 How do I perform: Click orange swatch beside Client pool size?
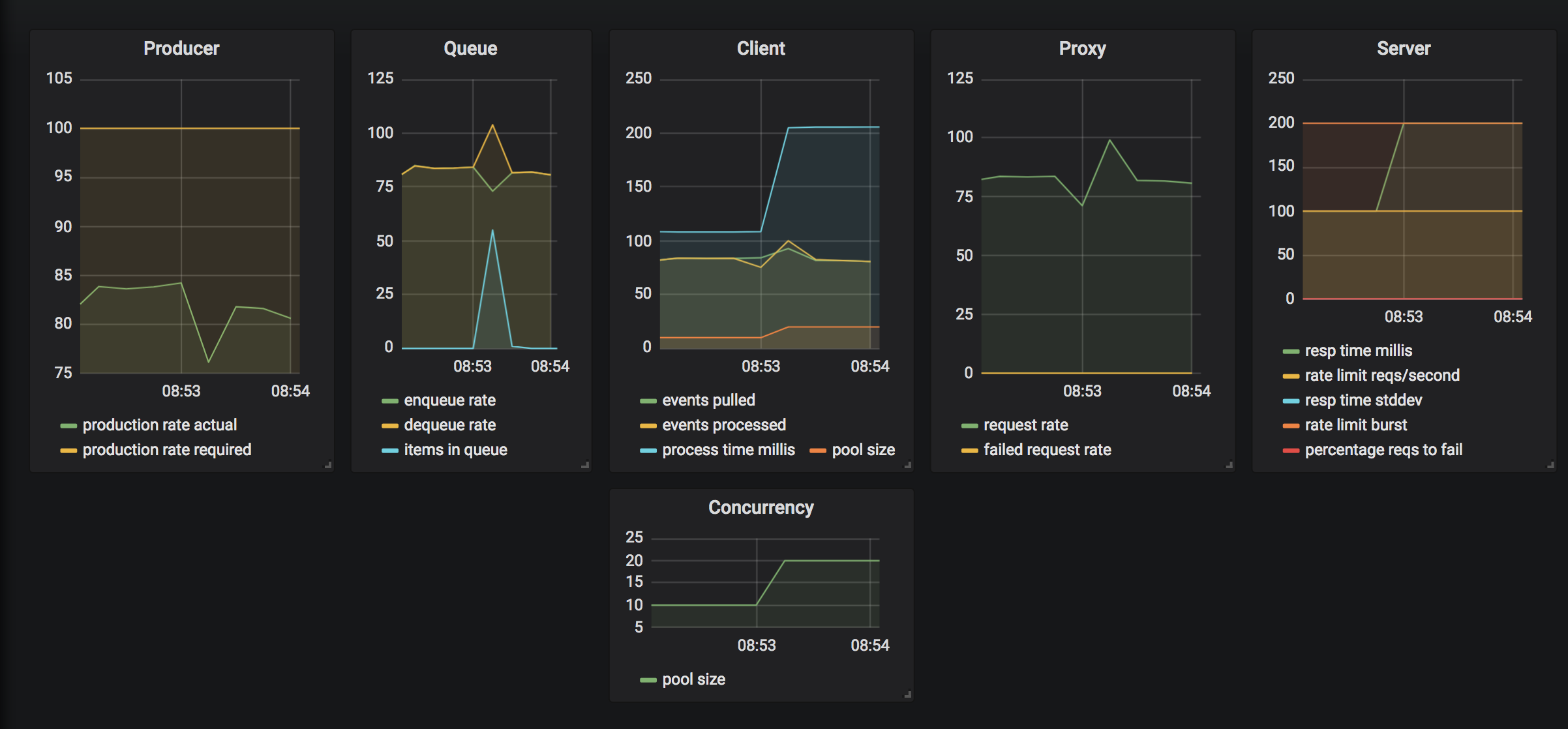(818, 451)
